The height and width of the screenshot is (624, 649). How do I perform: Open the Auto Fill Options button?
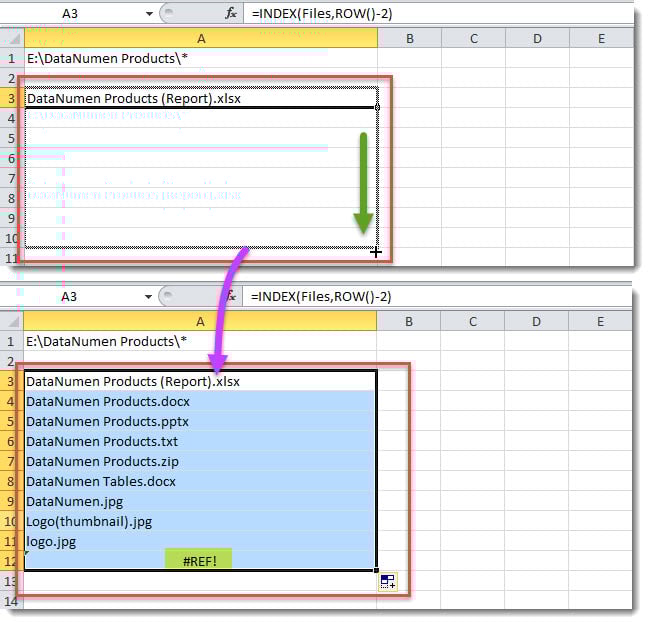(x=388, y=581)
